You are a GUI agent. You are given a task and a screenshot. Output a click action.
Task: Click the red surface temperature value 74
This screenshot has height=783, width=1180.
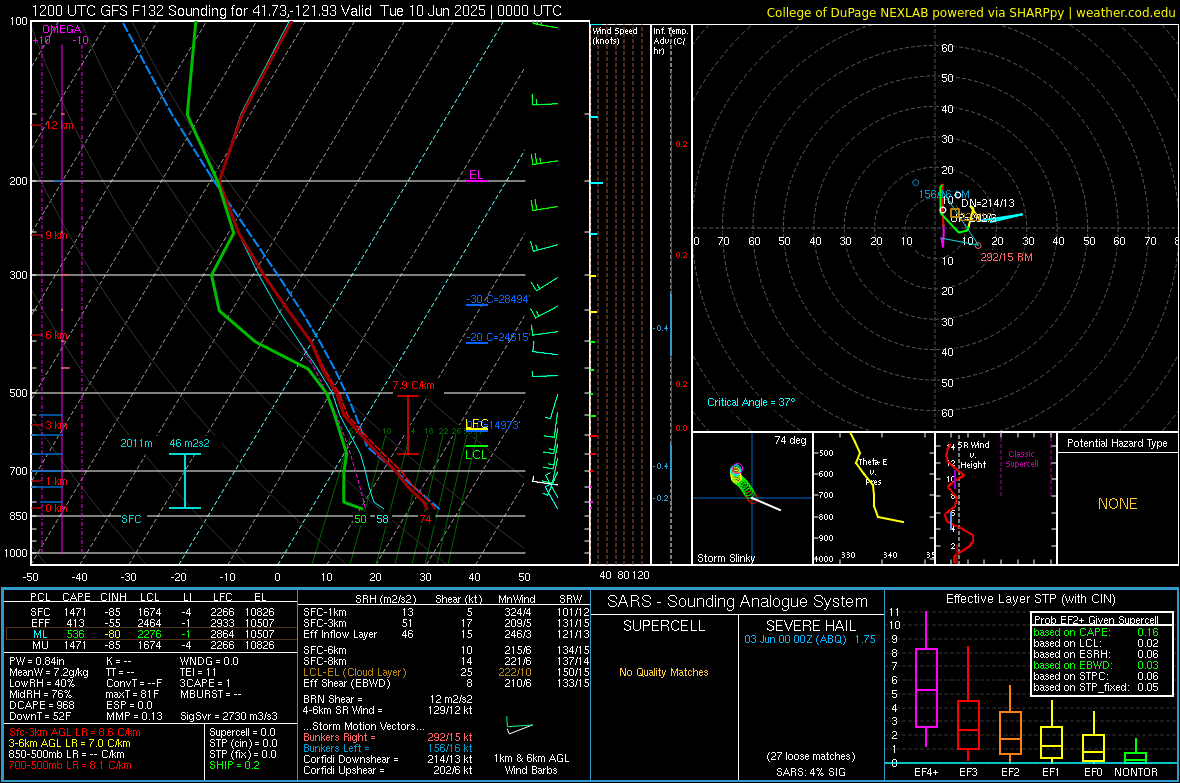(425, 519)
